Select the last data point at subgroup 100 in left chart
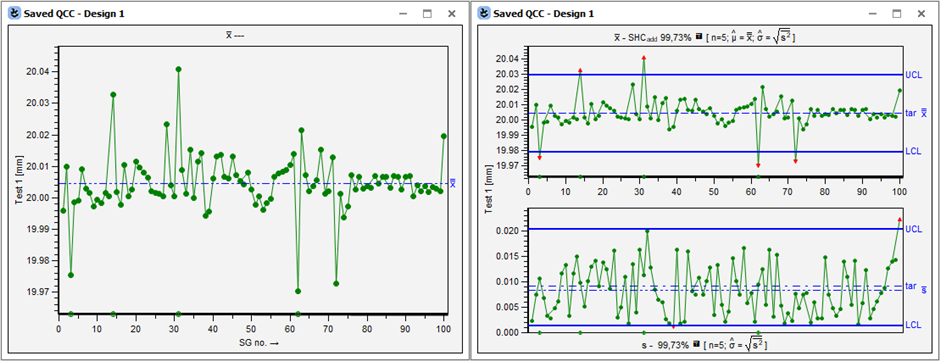The height and width of the screenshot is (361, 940). (x=444, y=136)
